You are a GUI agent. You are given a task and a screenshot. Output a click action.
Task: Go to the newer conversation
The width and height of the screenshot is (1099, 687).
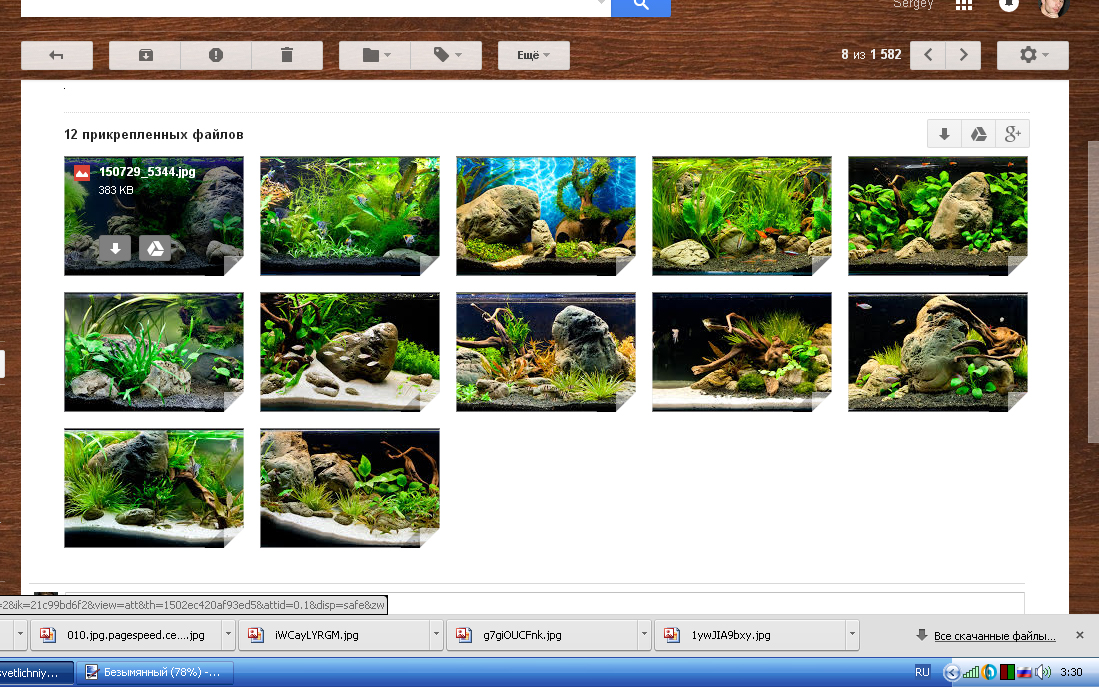click(928, 55)
